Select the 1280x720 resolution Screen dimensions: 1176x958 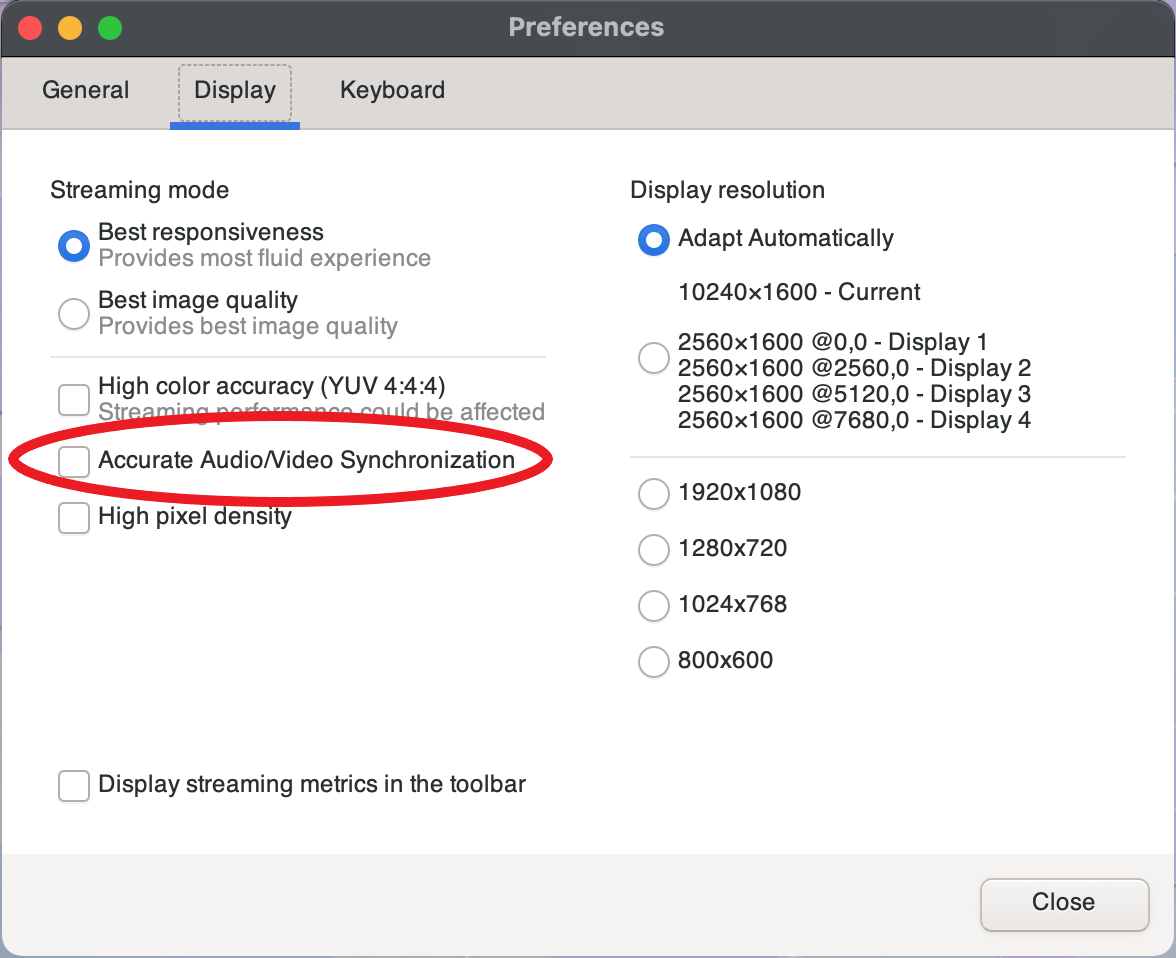[653, 549]
